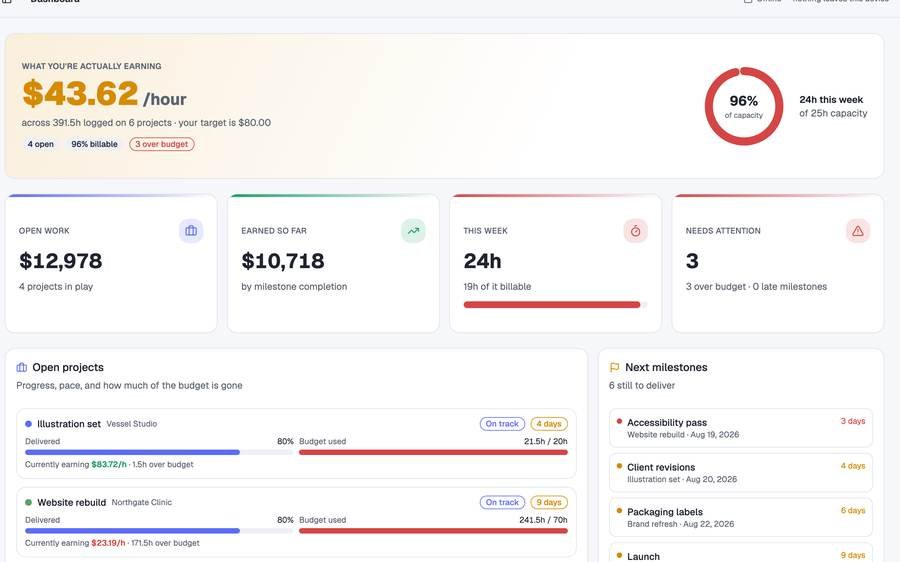900x562 pixels.
Task: Click '6 still to deliver' subtitle
Action: [x=642, y=386]
